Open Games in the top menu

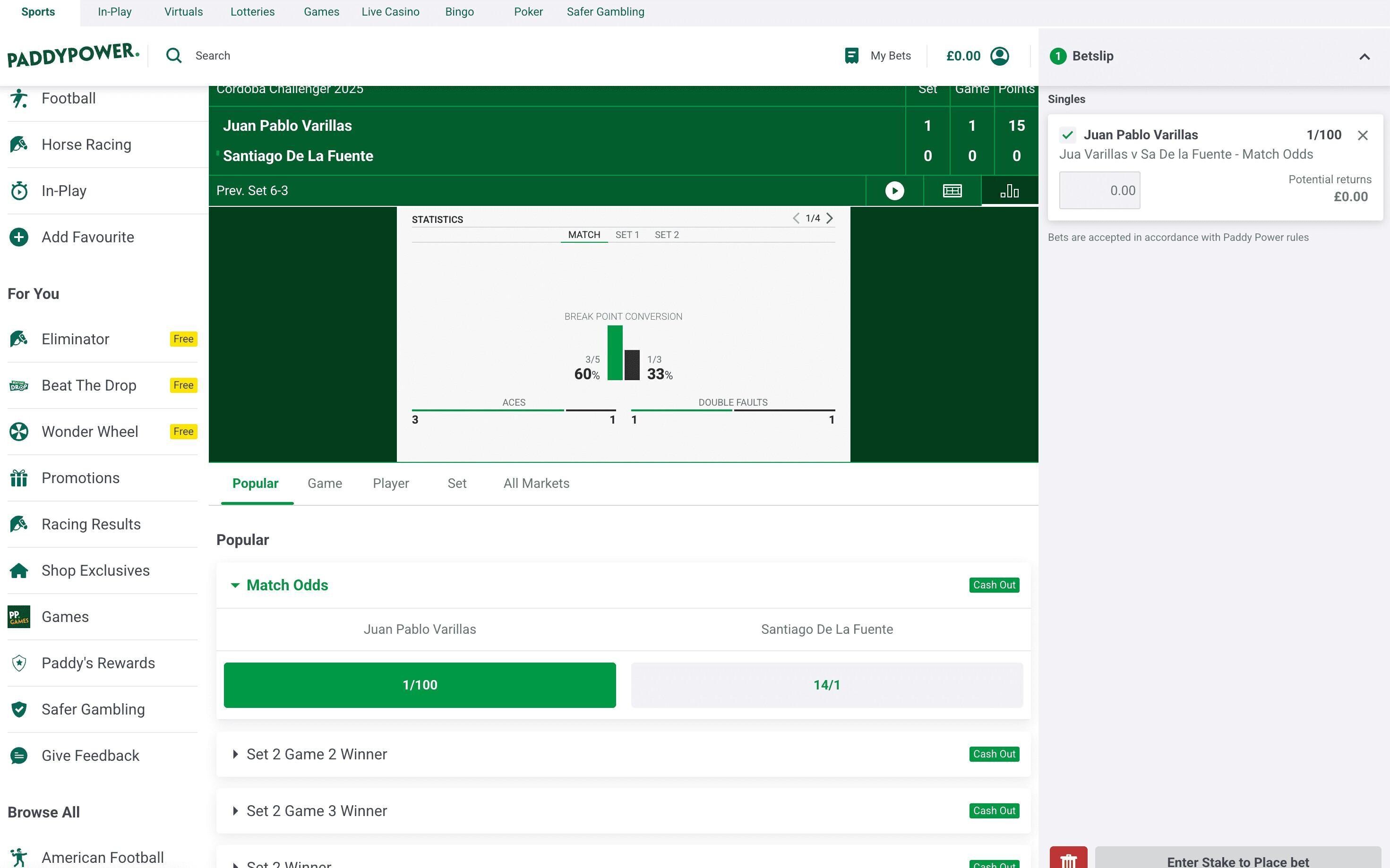[321, 12]
